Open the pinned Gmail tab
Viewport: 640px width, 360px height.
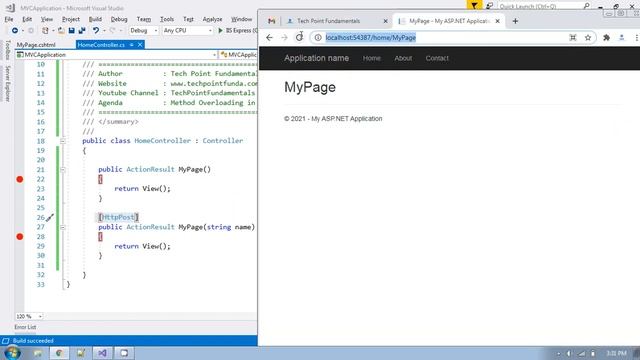tap(271, 21)
